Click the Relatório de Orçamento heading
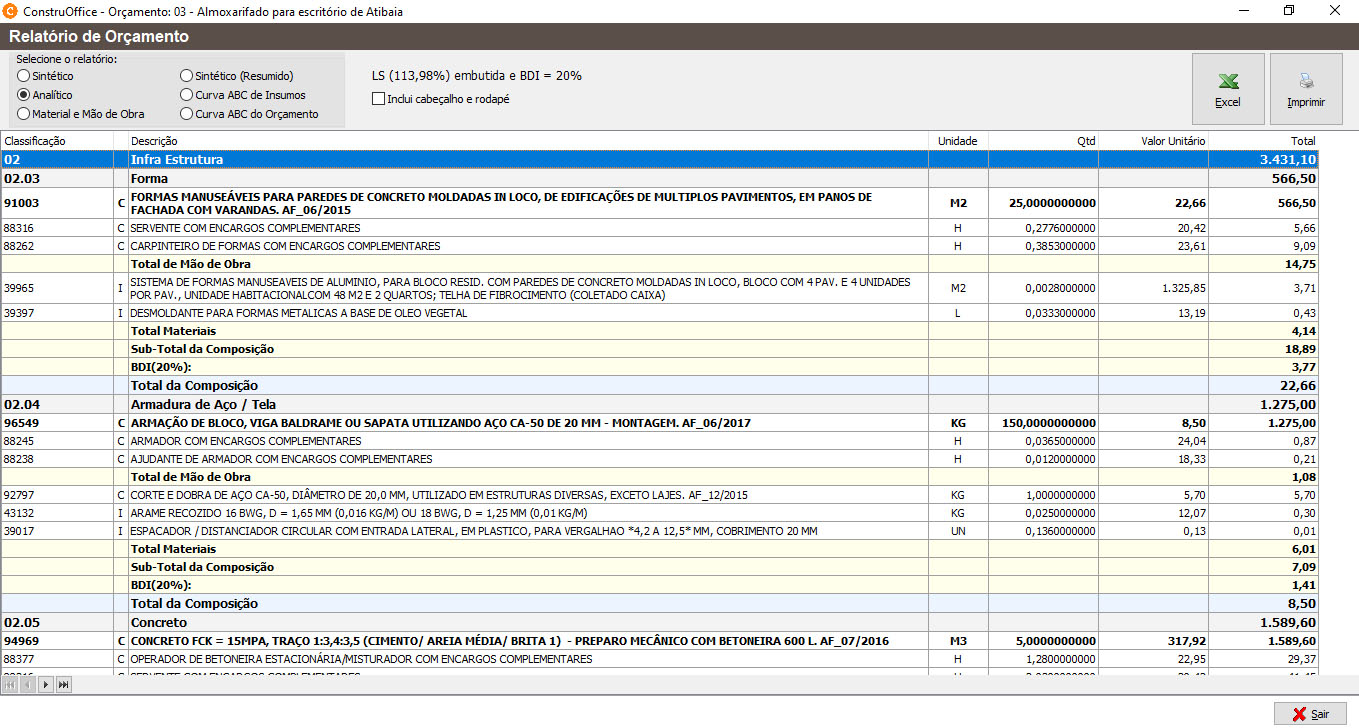 (x=99, y=37)
